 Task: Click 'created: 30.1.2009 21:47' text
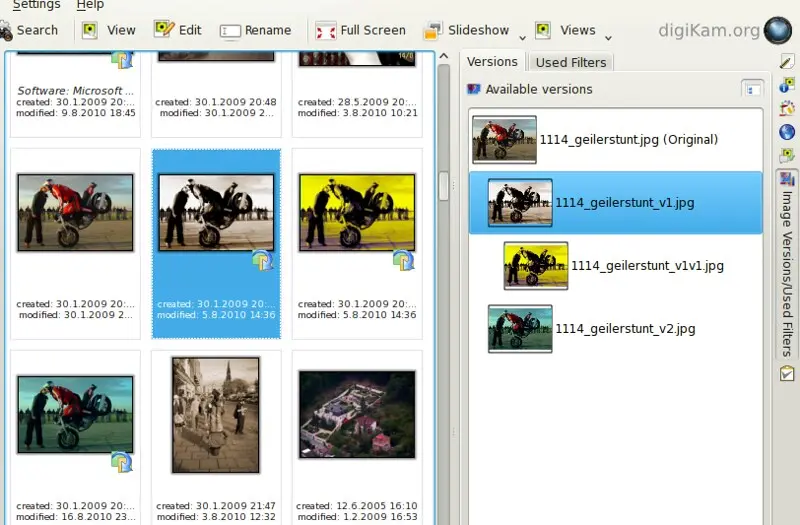tap(216, 506)
